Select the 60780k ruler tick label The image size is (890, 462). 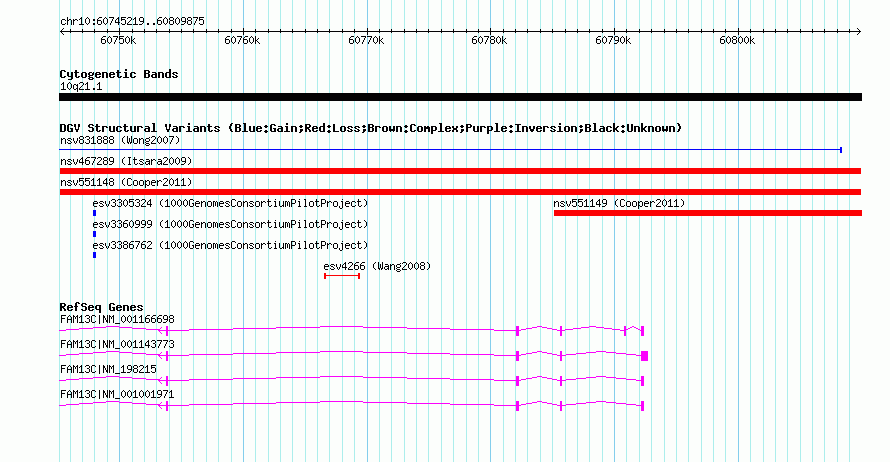tap(489, 40)
